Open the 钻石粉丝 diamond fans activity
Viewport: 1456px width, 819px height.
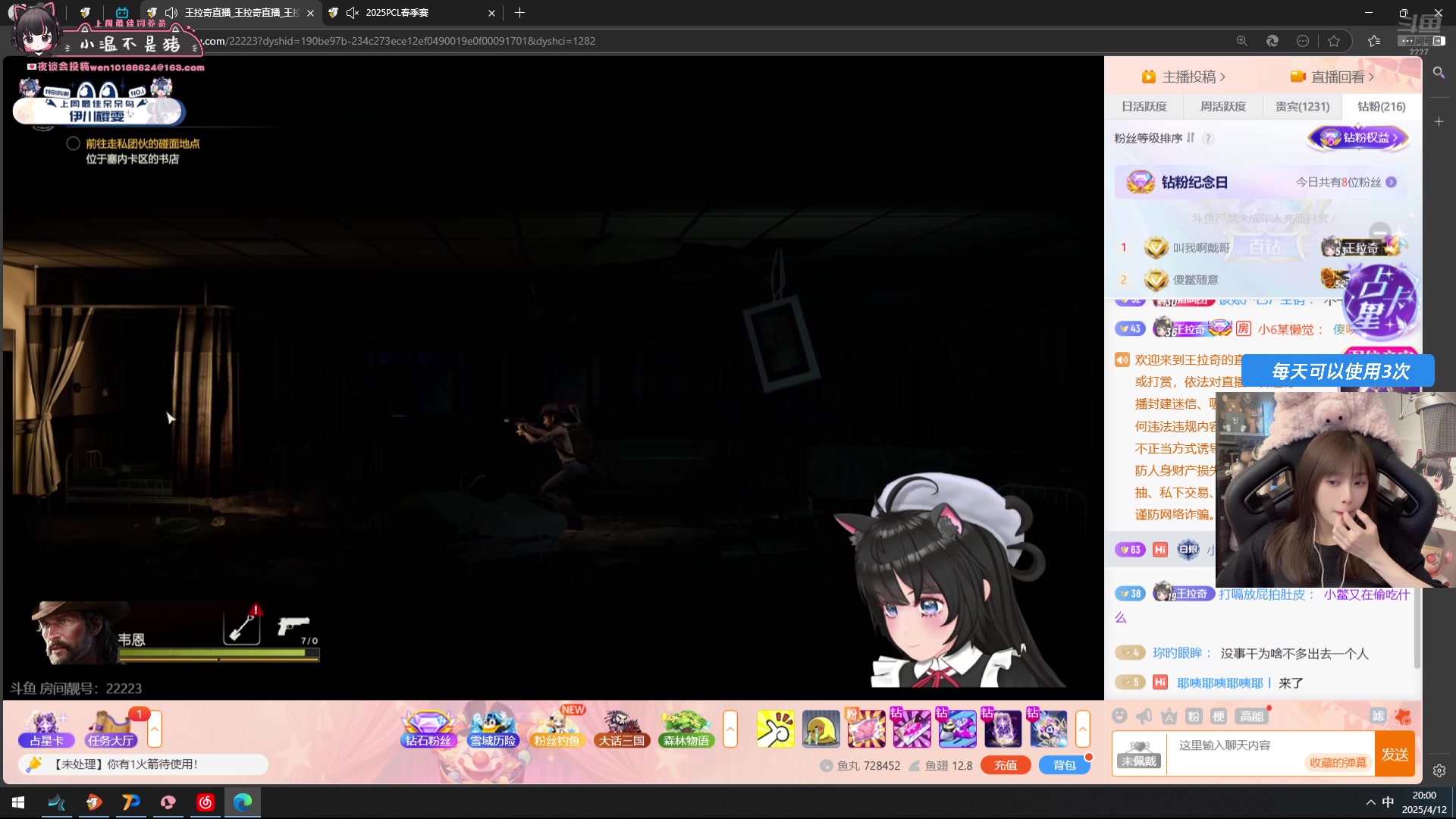[x=428, y=729]
